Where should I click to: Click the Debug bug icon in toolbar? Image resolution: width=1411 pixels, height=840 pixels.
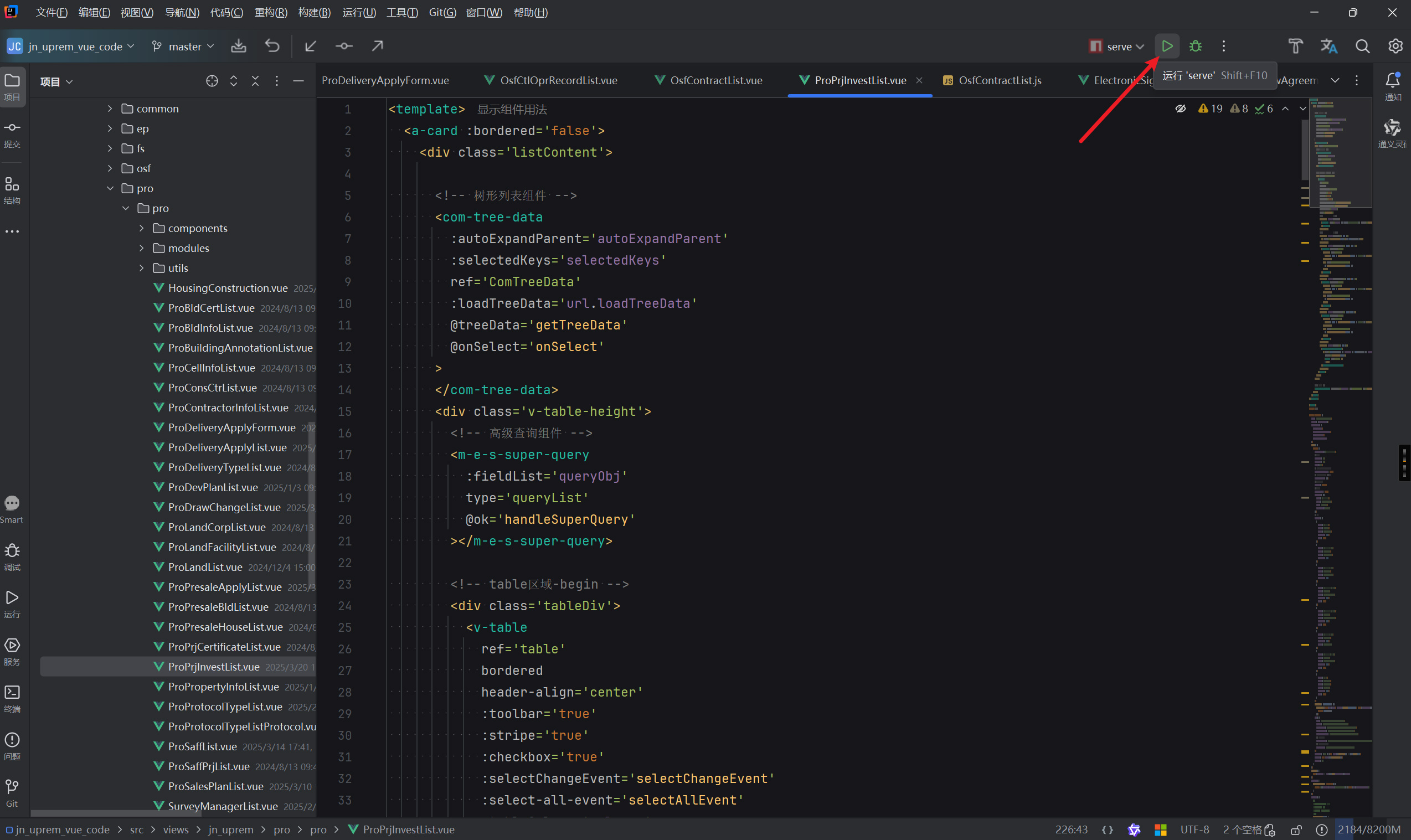pos(1195,46)
